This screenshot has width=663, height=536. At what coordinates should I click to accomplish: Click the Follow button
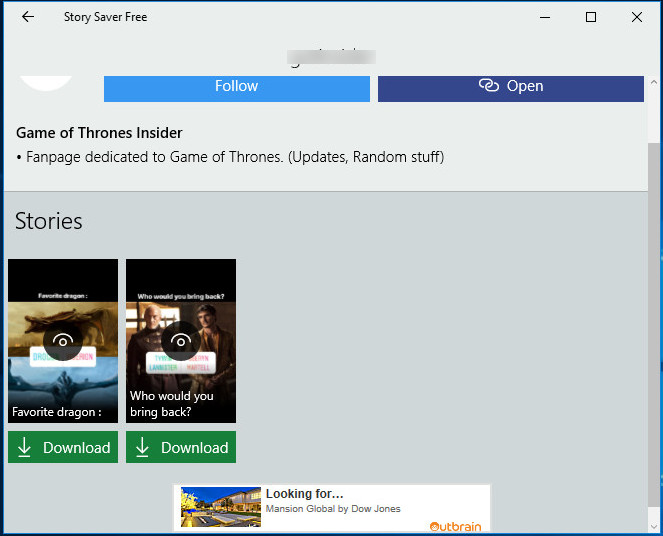237,89
